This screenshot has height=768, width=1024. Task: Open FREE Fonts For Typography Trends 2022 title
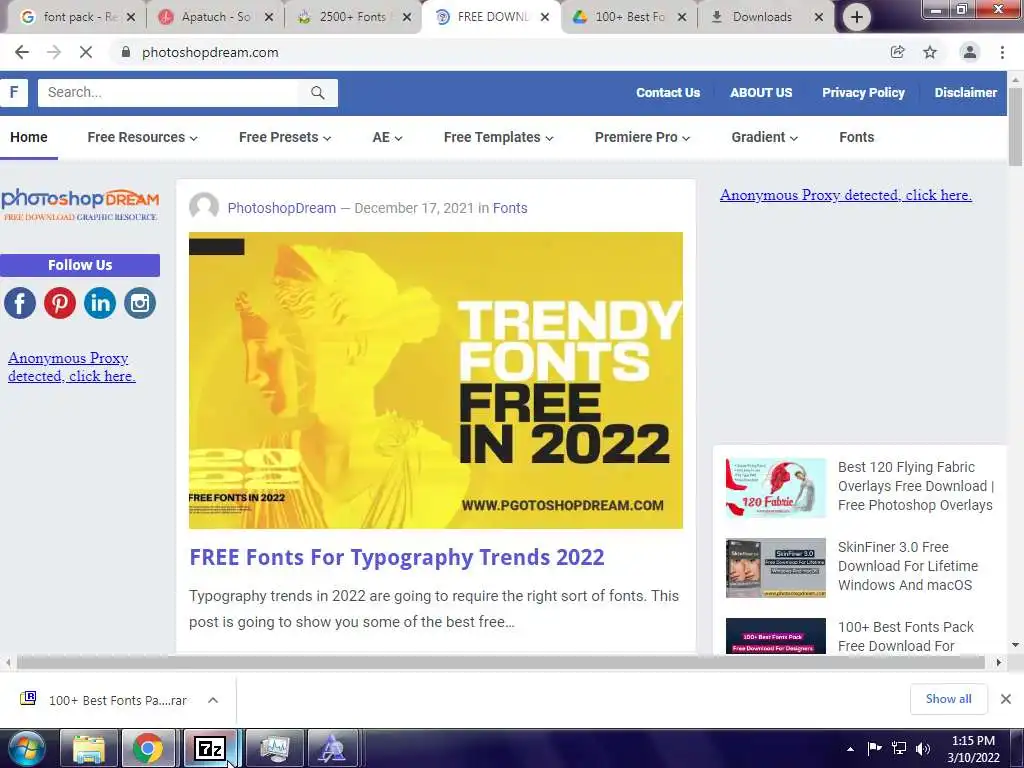[396, 557]
